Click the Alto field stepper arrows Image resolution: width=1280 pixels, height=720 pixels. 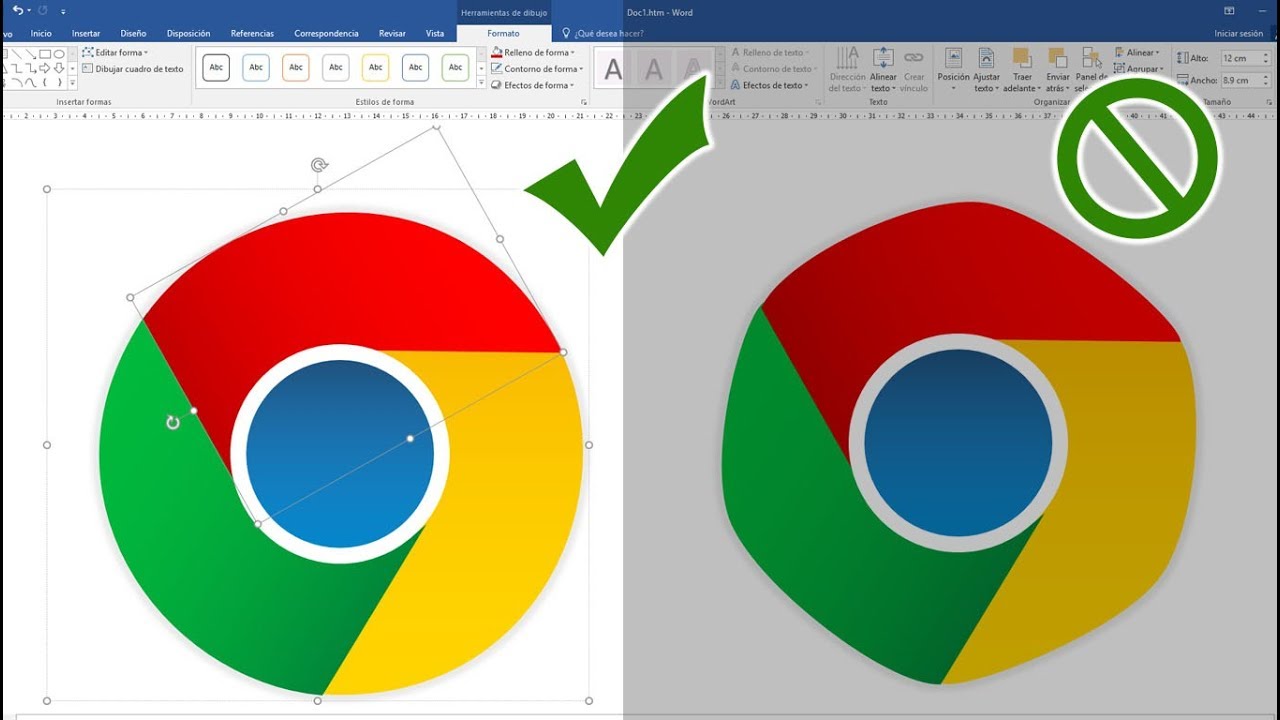[1265, 59]
